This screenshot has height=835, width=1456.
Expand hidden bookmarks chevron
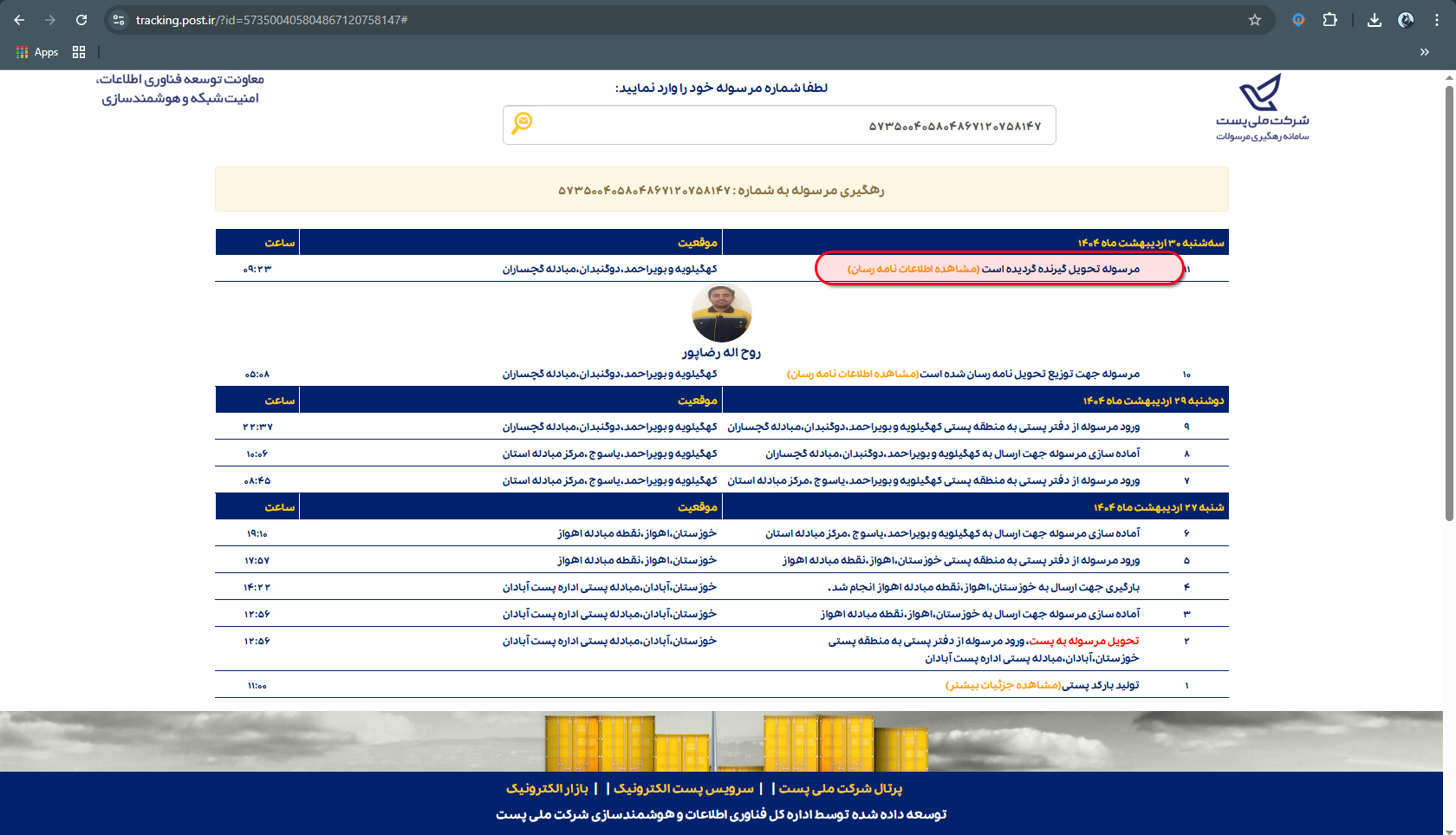coord(1425,52)
